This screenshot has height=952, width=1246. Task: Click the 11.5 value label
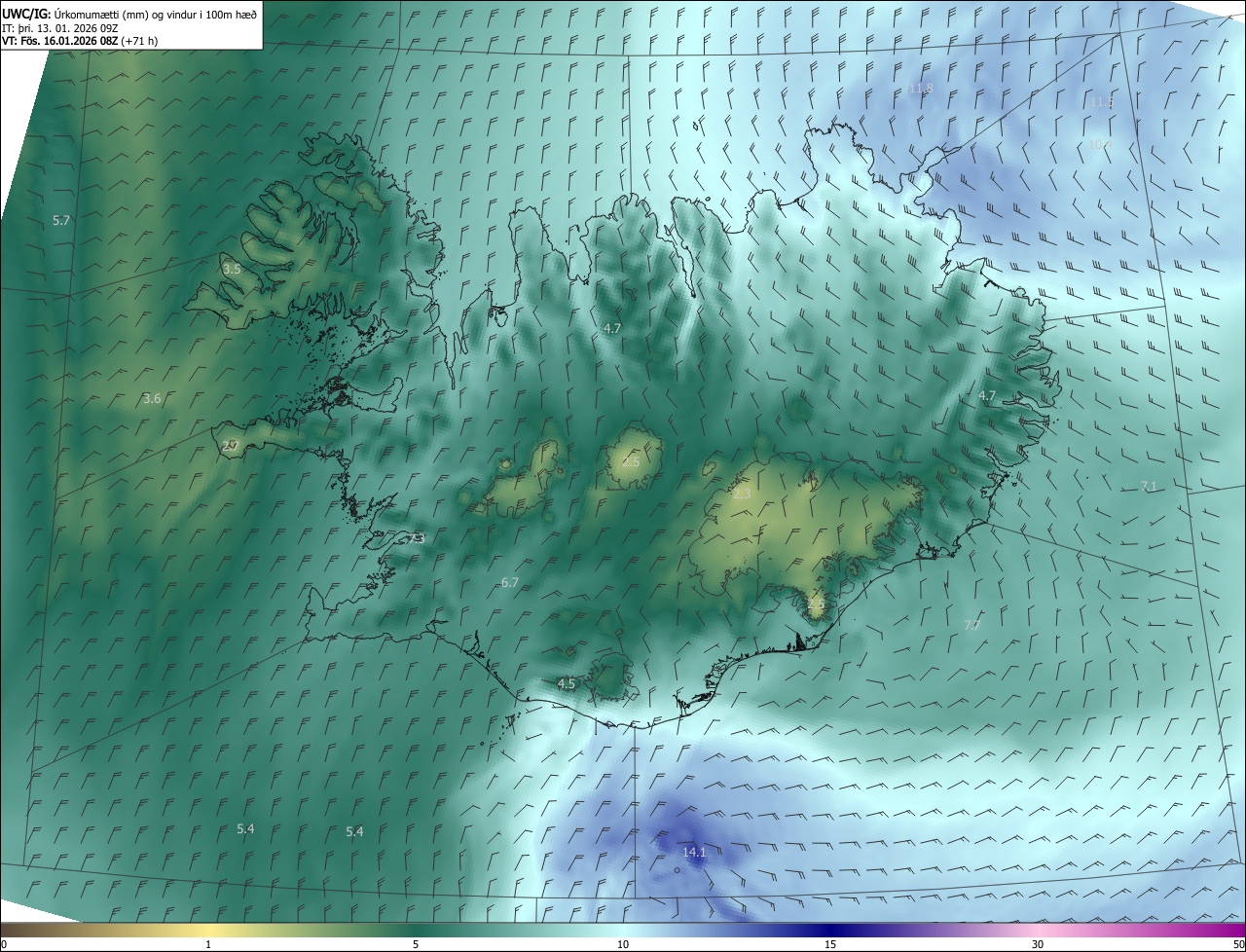click(1102, 102)
